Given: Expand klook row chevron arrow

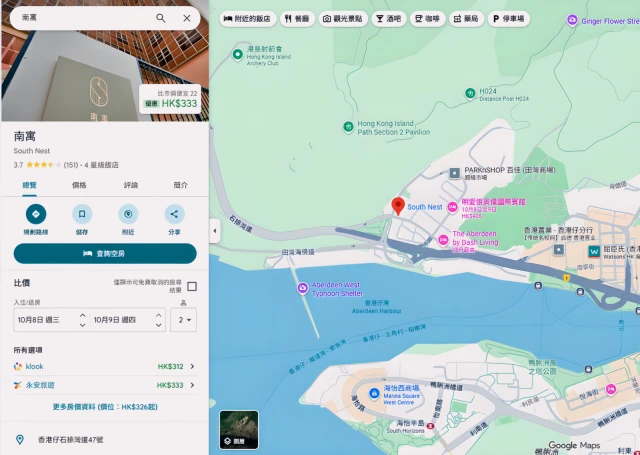Looking at the screenshot, I should (x=192, y=366).
